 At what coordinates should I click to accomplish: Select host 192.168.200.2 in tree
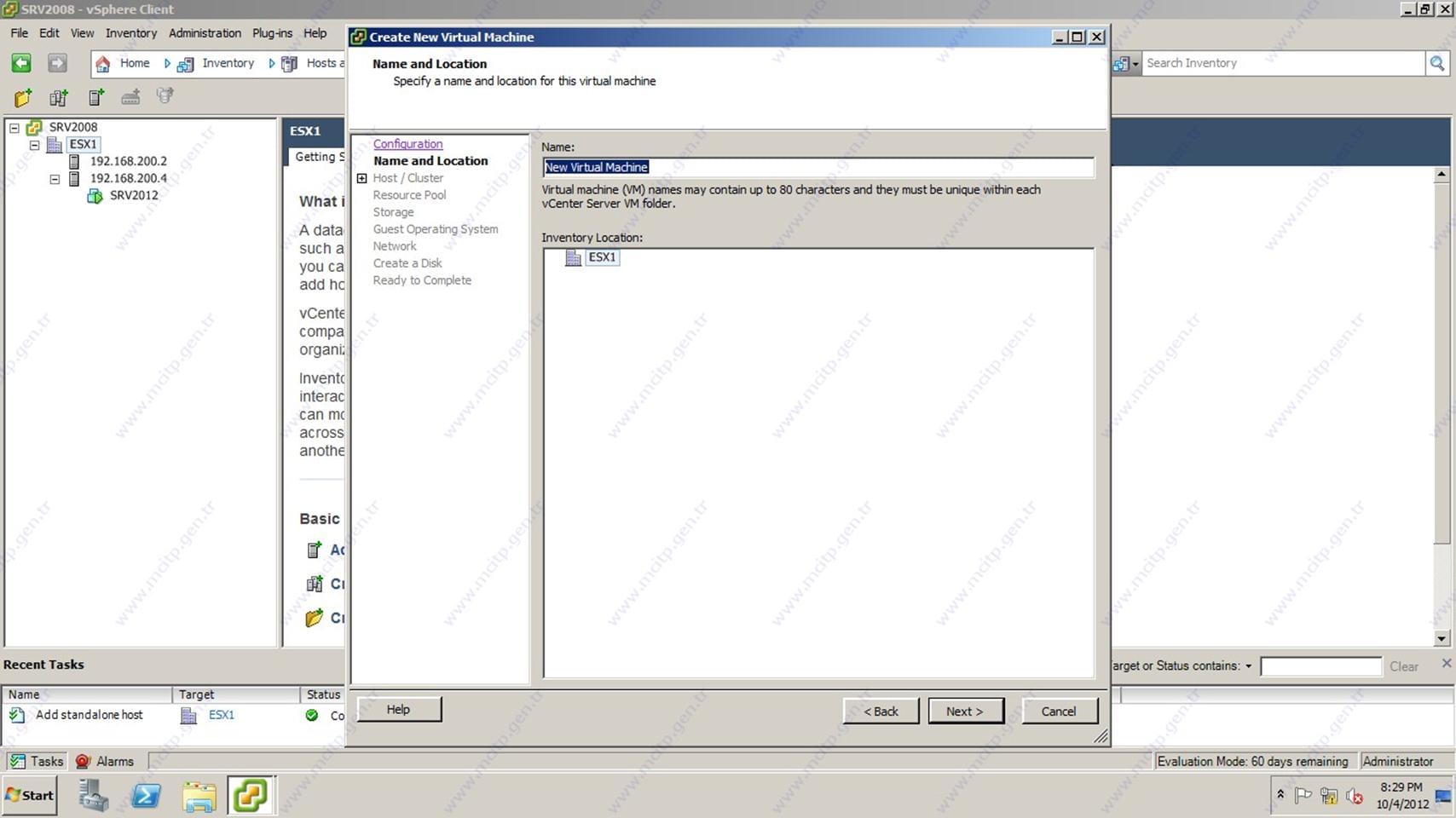[129, 161]
